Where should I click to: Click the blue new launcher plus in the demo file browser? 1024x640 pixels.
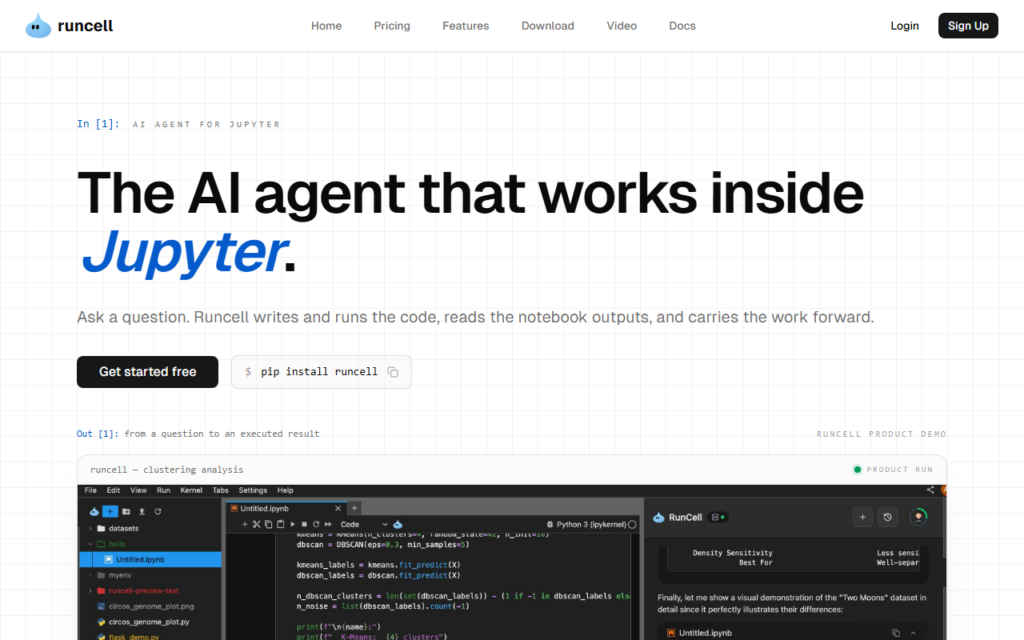[x=110, y=511]
